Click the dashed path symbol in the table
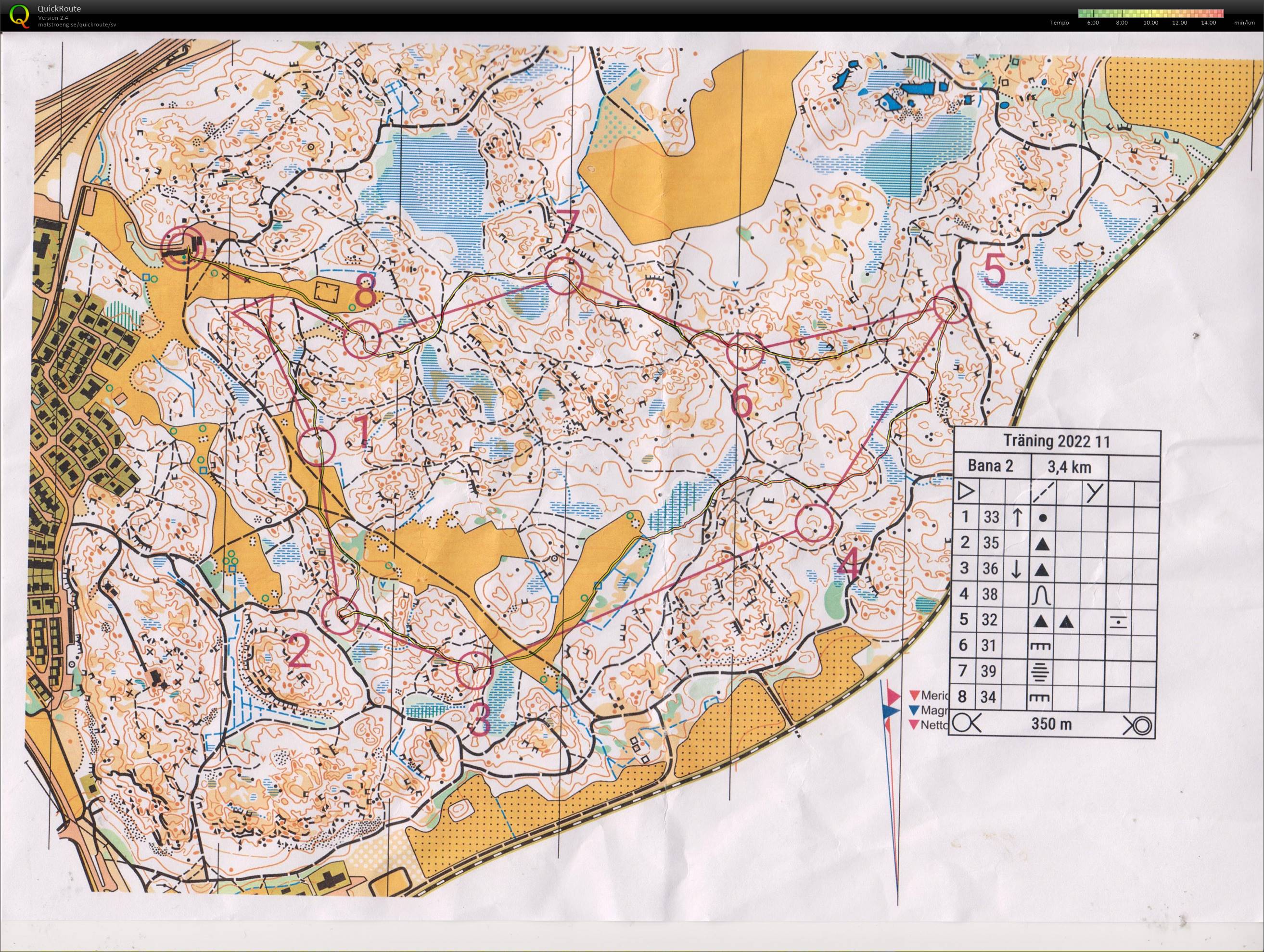1264x952 pixels. 1044,492
